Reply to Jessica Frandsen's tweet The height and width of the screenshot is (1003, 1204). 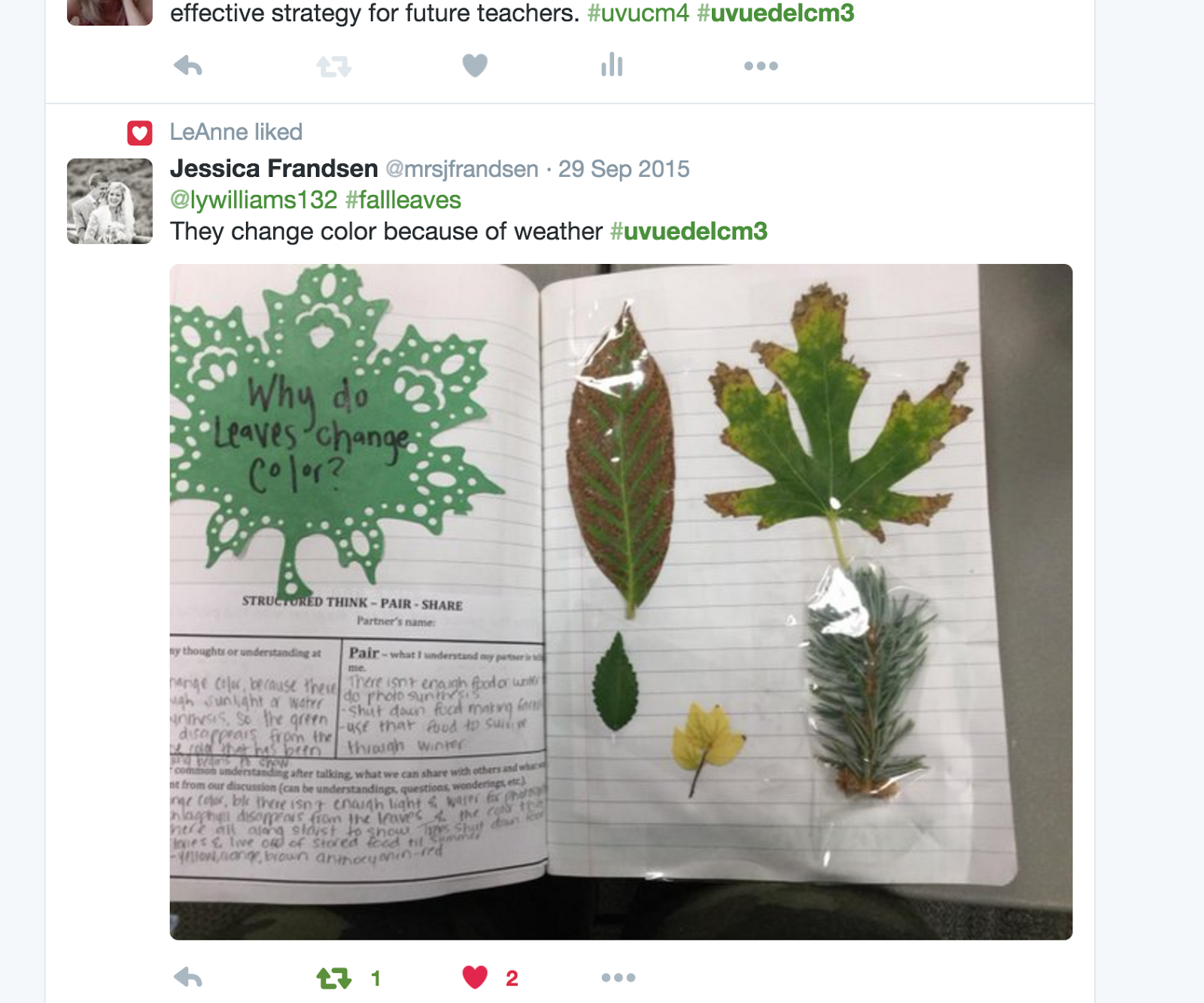pos(188,978)
